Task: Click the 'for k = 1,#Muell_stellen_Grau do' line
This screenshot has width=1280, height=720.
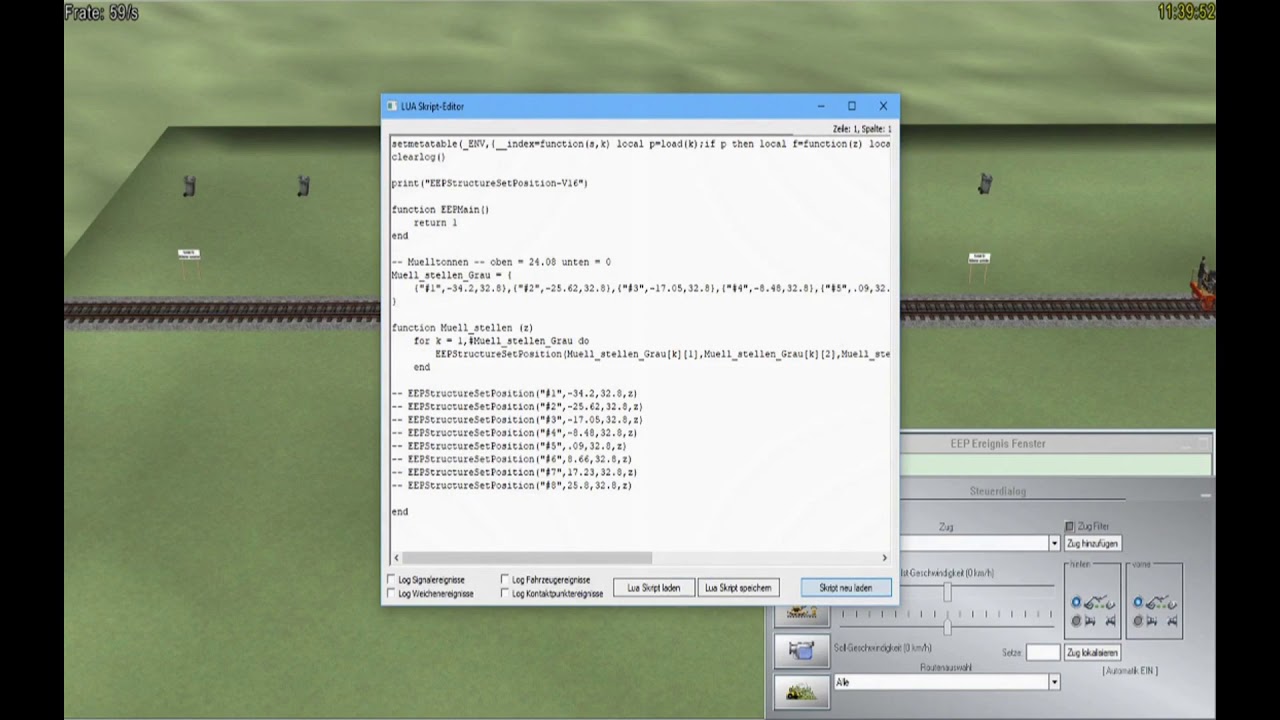Action: 501,341
